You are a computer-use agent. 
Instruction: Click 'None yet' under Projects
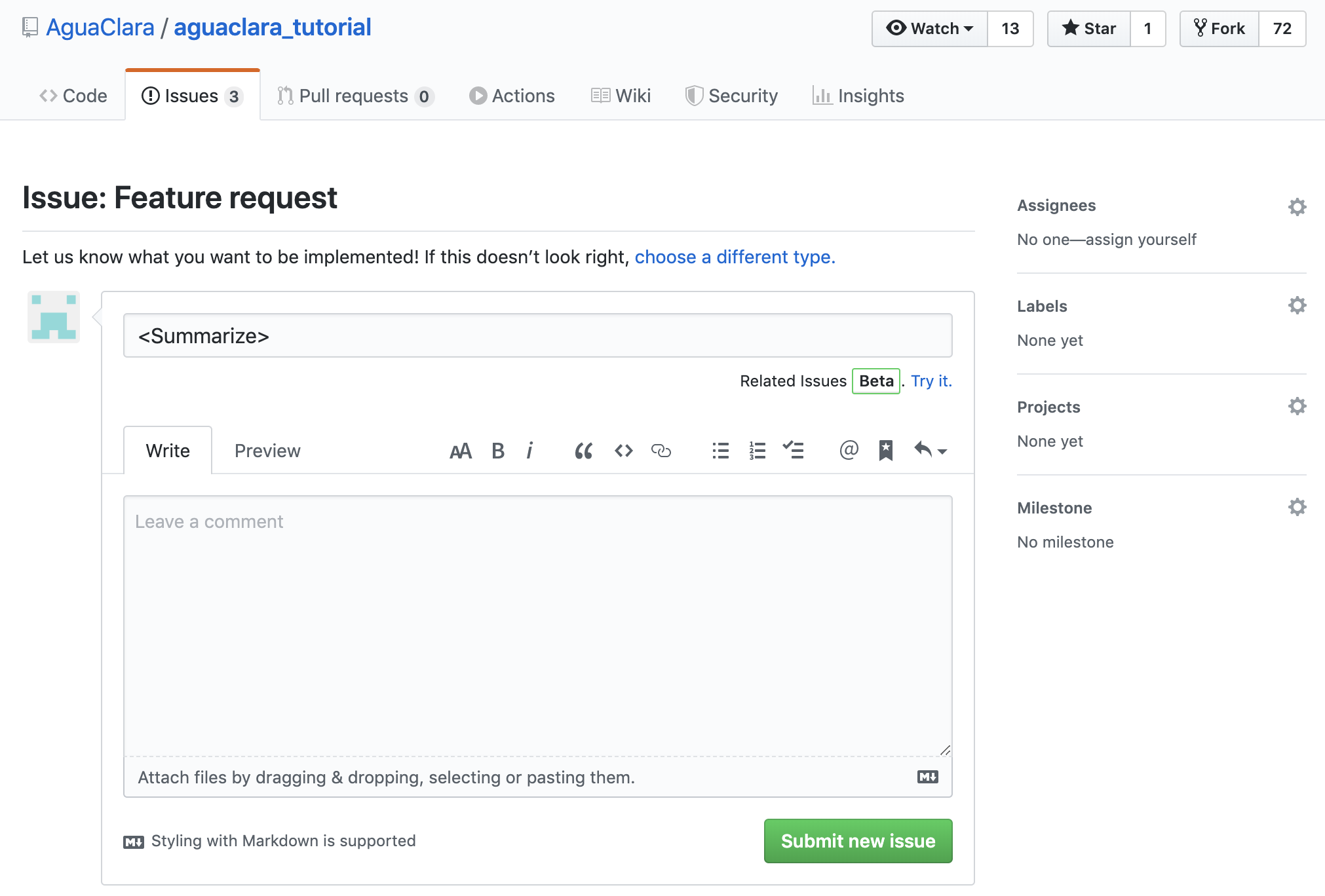[x=1050, y=441]
